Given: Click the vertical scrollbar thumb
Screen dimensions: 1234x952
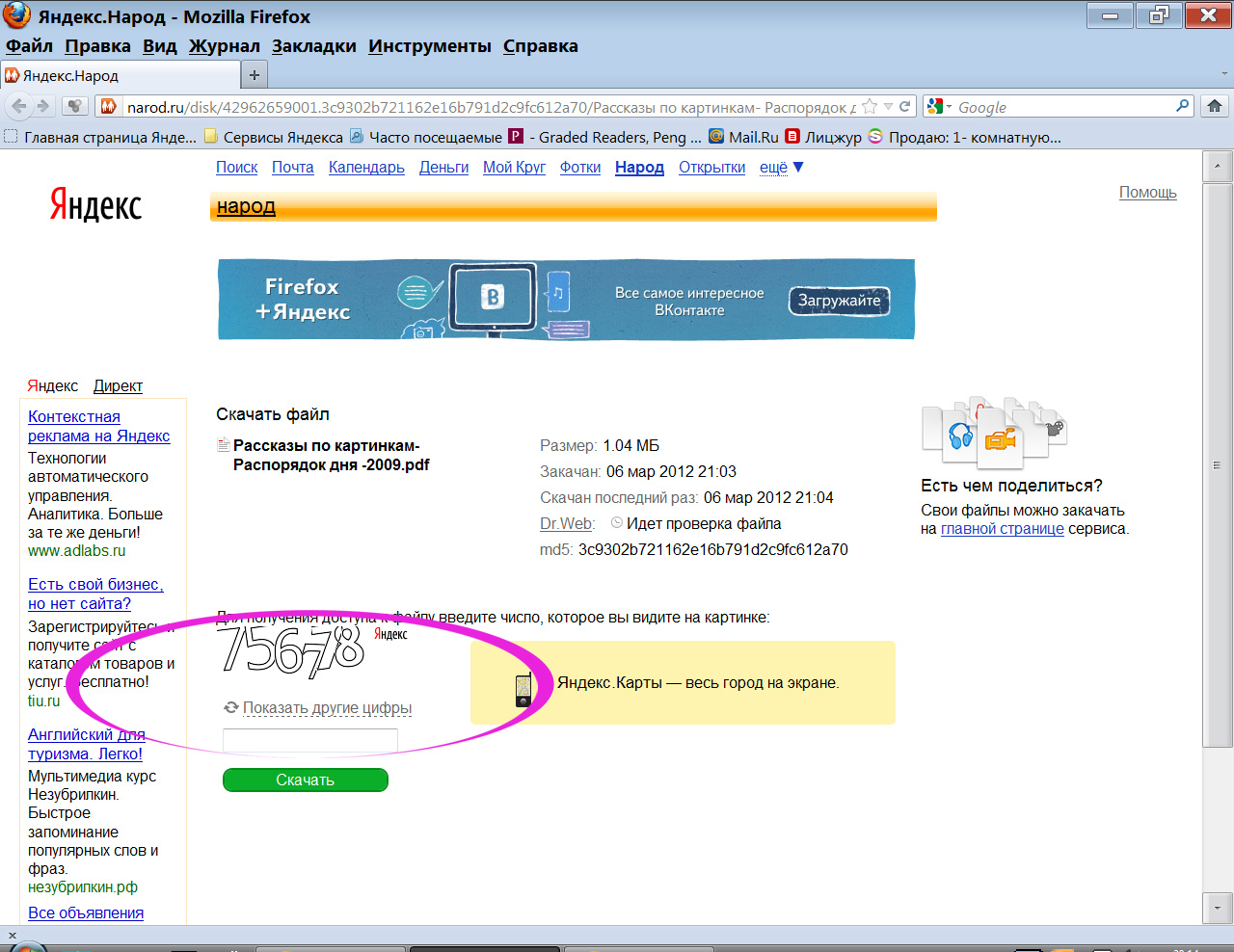Looking at the screenshot, I should tap(1217, 465).
